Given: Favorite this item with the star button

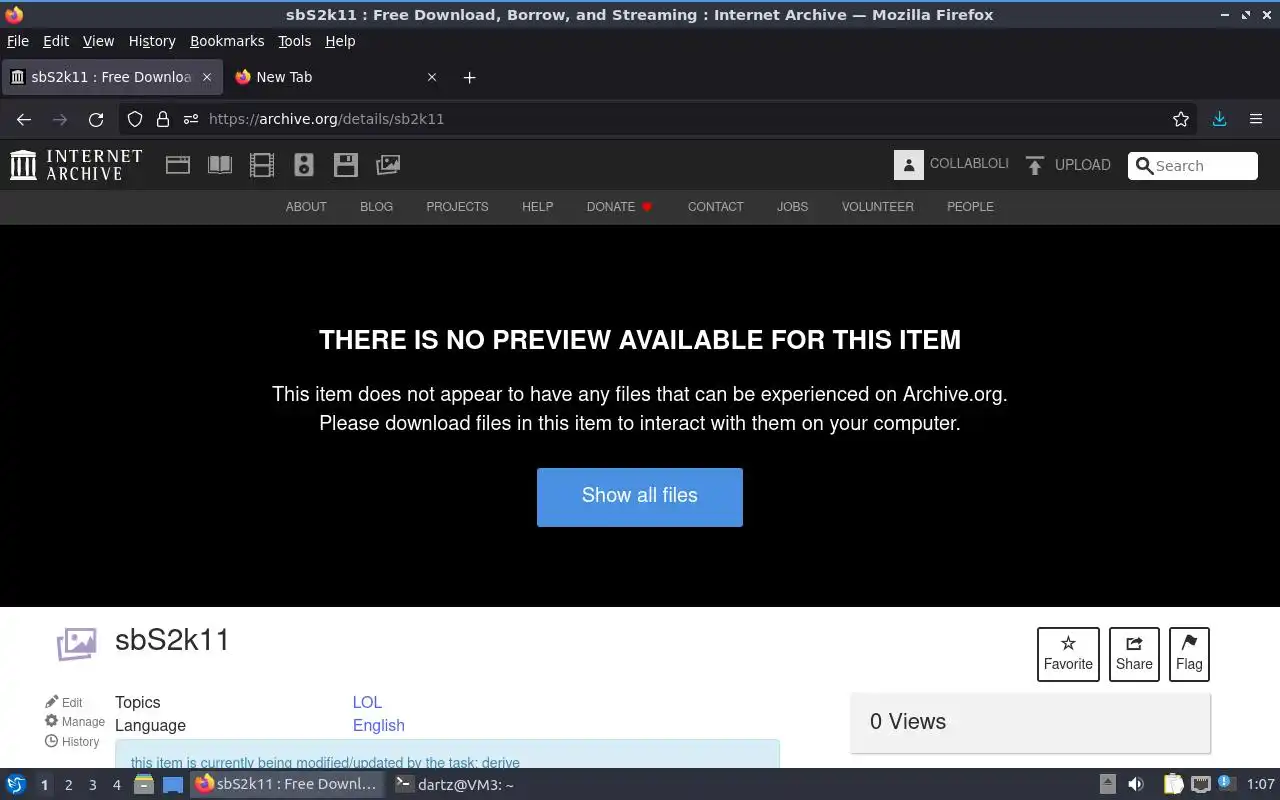Looking at the screenshot, I should 1068,654.
